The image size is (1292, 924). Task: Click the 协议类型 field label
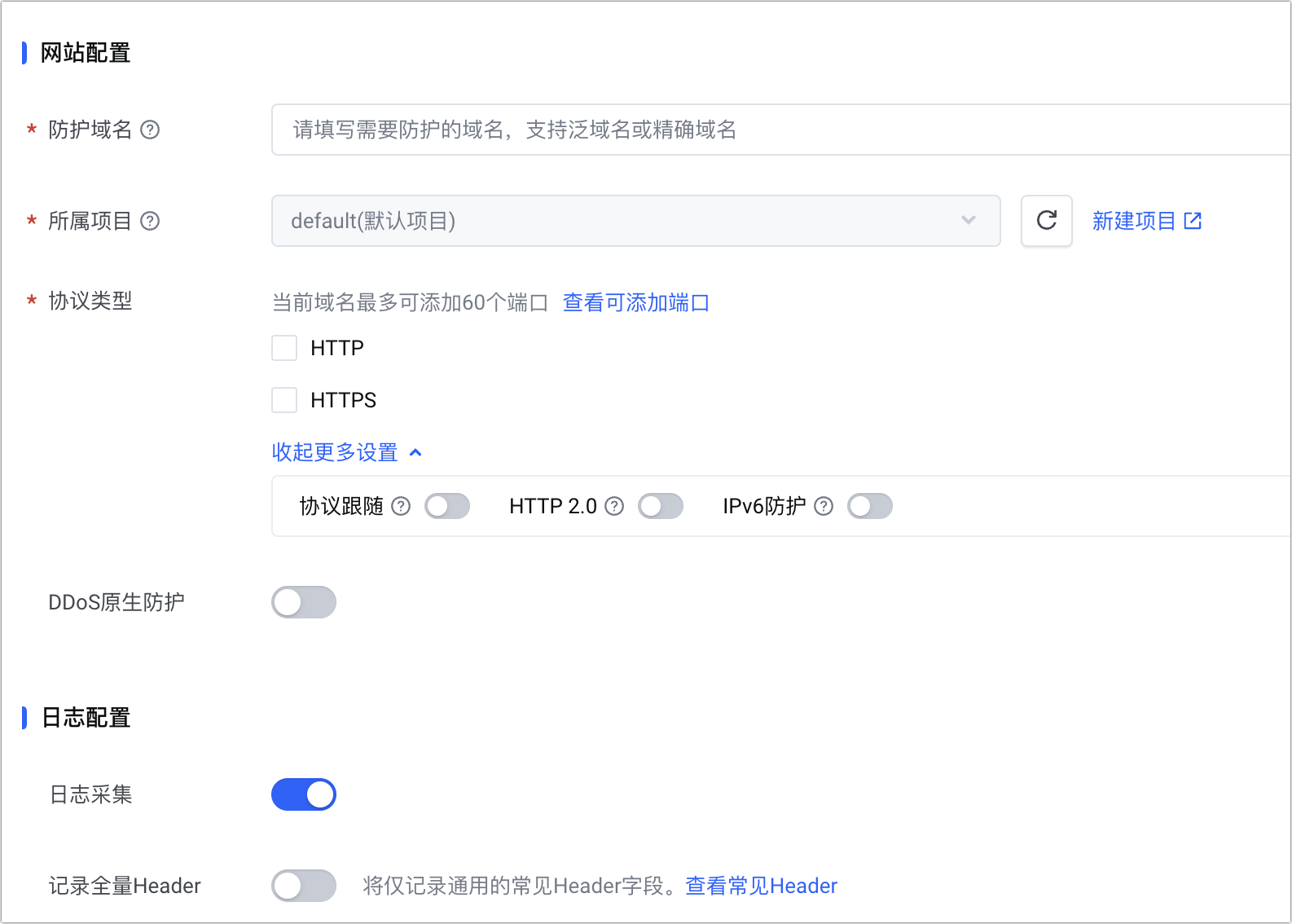pyautogui.click(x=90, y=301)
